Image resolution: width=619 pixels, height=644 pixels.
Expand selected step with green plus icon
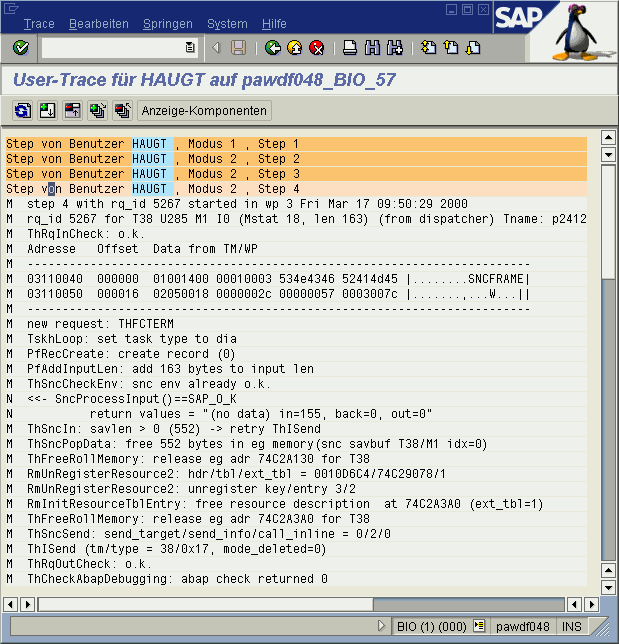(x=47, y=110)
